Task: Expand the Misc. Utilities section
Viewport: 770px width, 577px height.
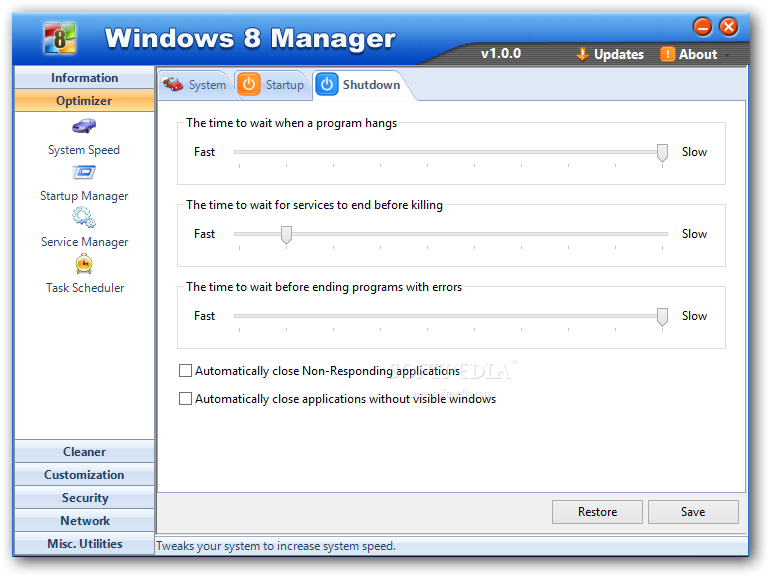Action: coord(84,544)
